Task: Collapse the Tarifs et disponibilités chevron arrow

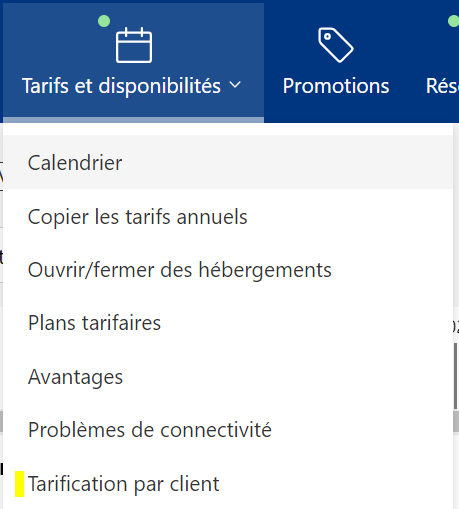Action: [235, 85]
